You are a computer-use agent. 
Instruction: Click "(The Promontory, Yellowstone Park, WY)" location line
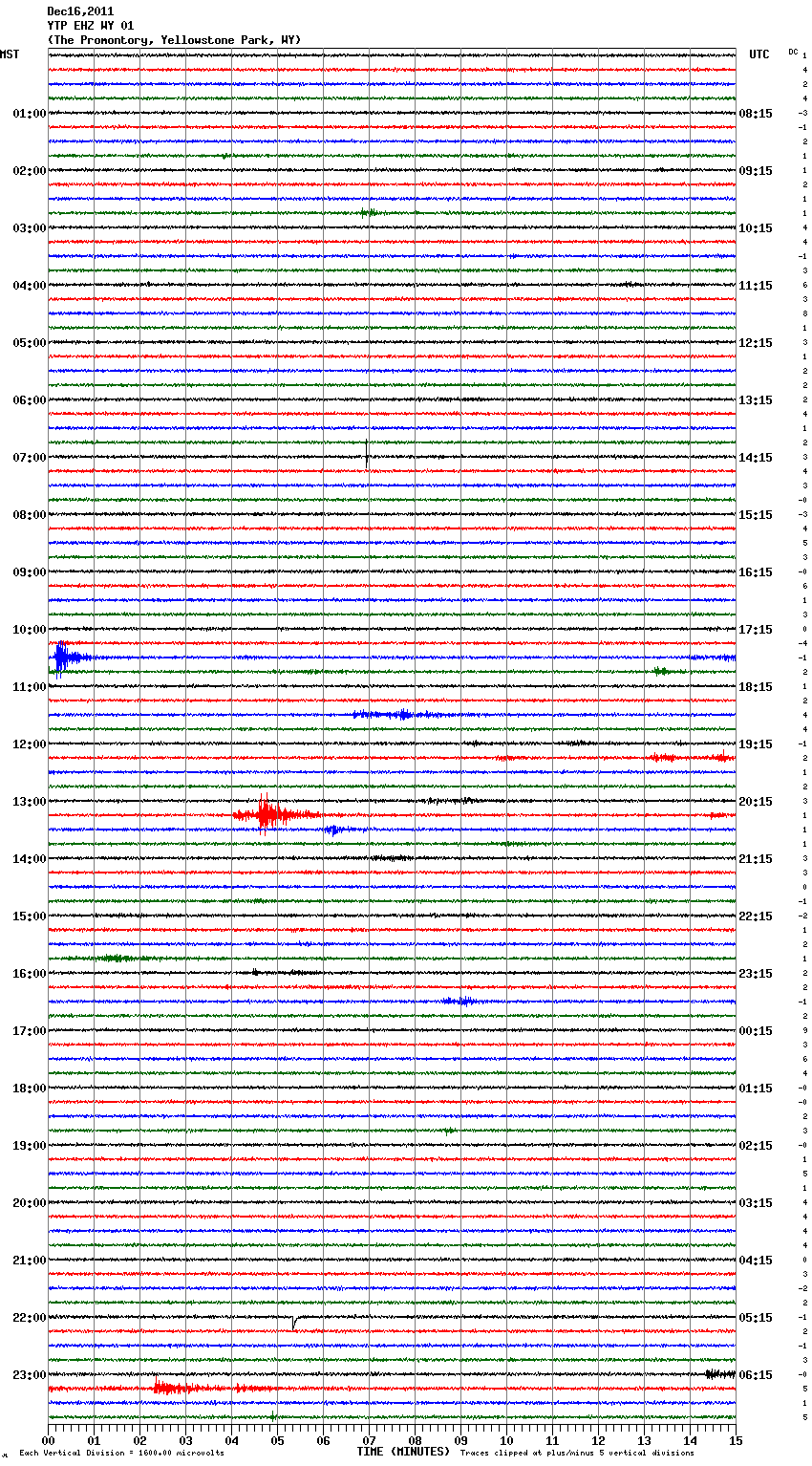coord(174,40)
